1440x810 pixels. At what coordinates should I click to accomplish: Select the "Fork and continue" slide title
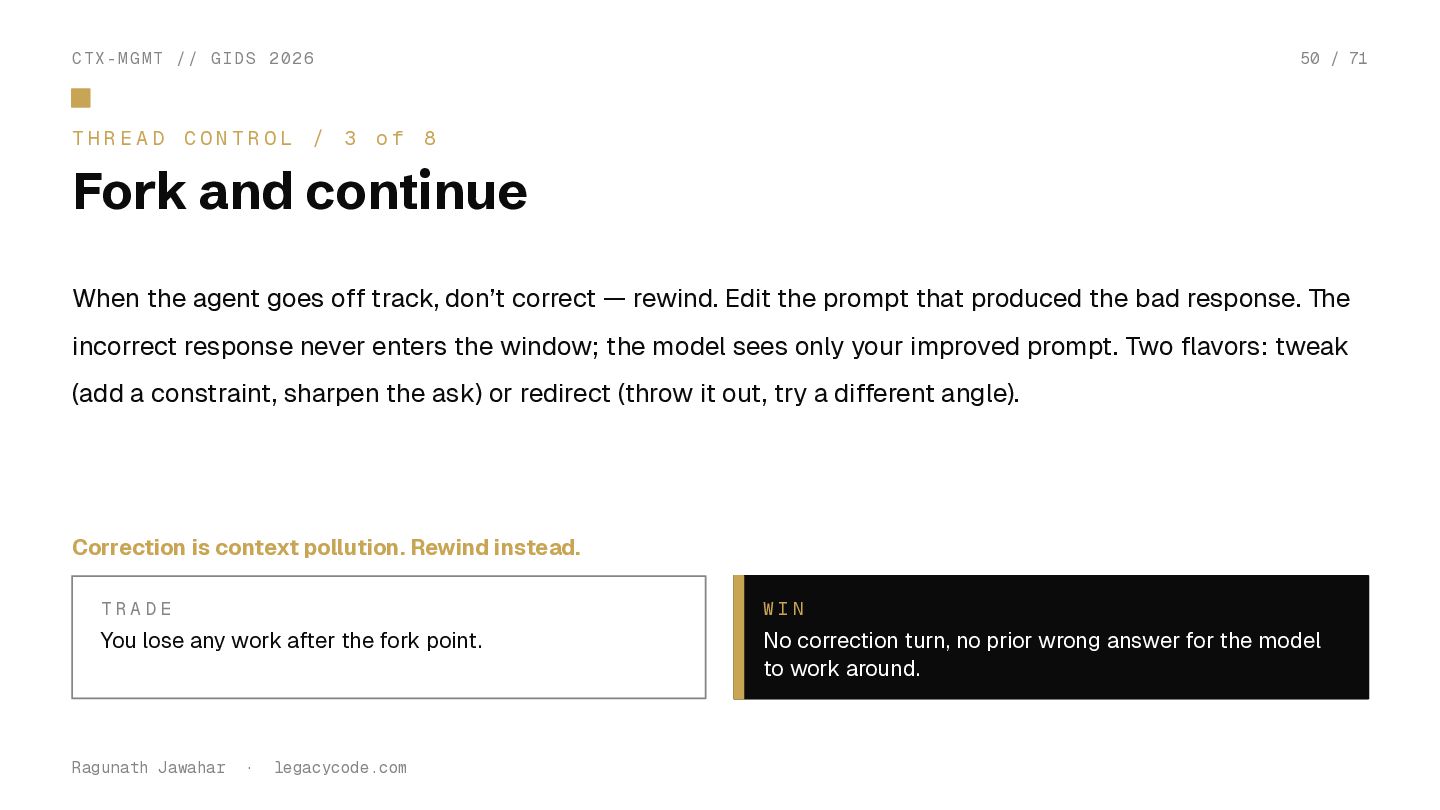point(300,191)
